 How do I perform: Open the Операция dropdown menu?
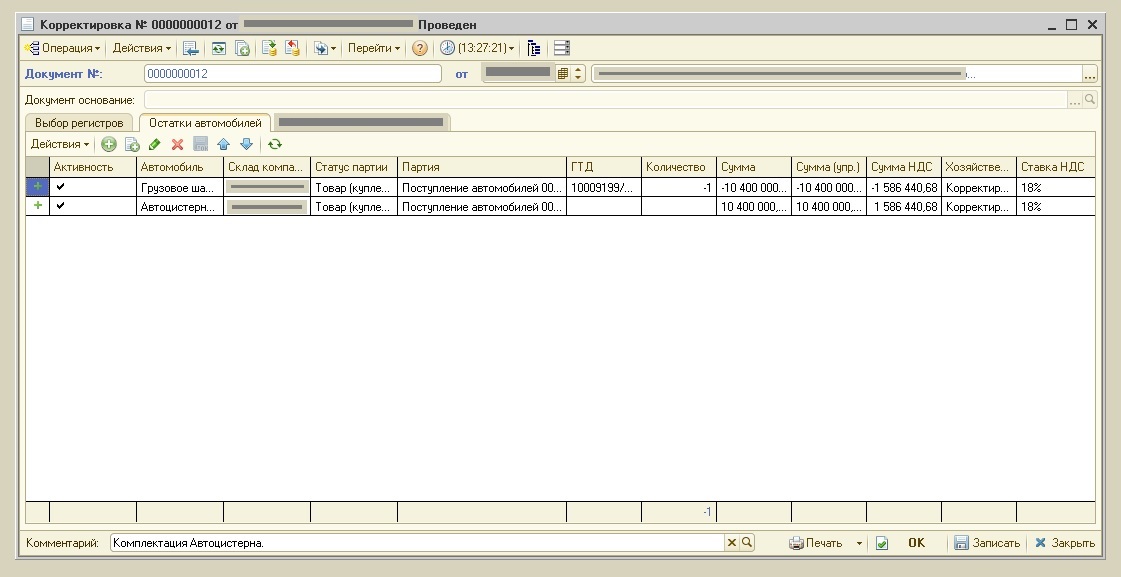point(62,48)
